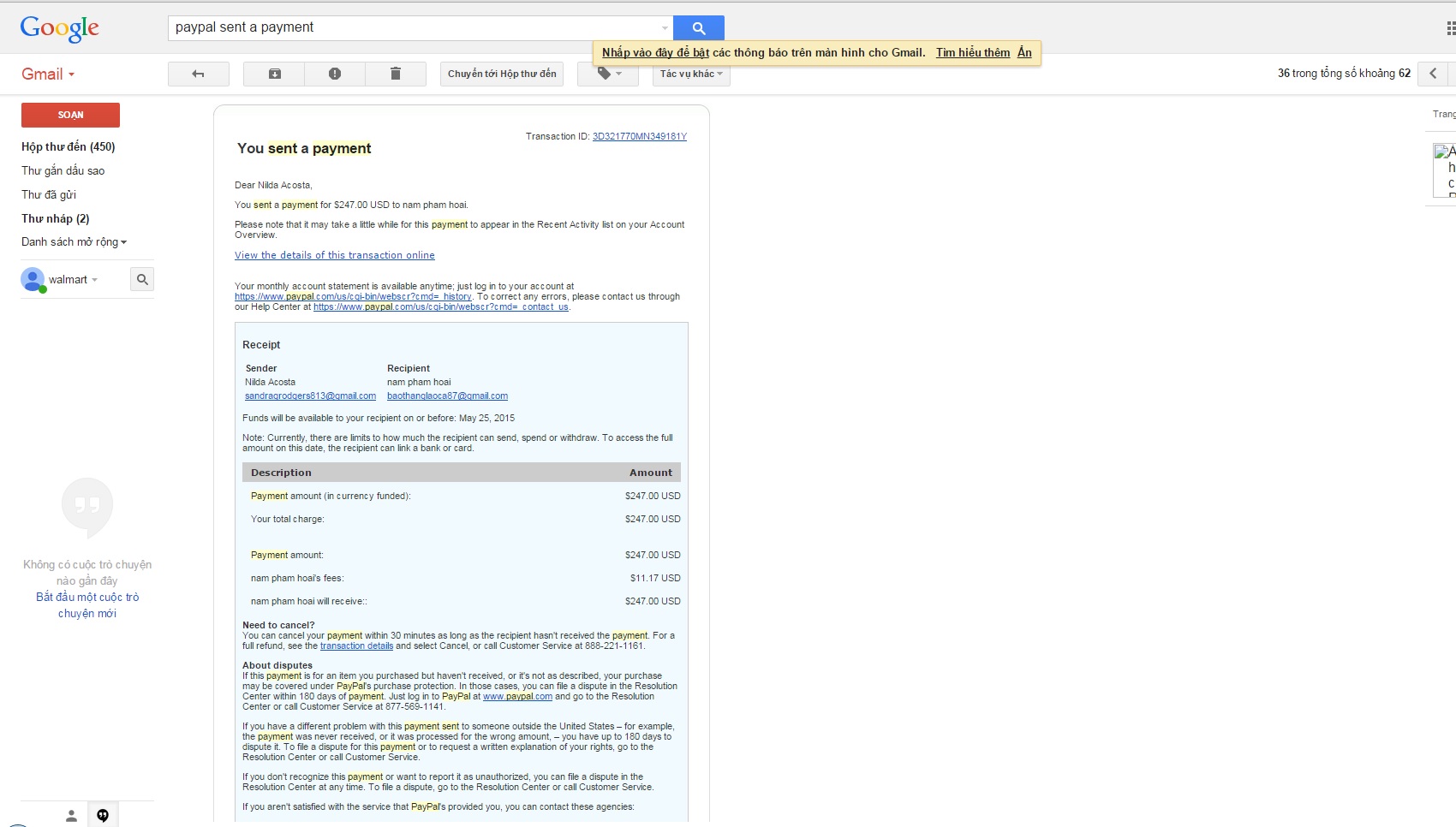Click the '36 trong tổng số khoảng 62' counter

tap(1344, 74)
